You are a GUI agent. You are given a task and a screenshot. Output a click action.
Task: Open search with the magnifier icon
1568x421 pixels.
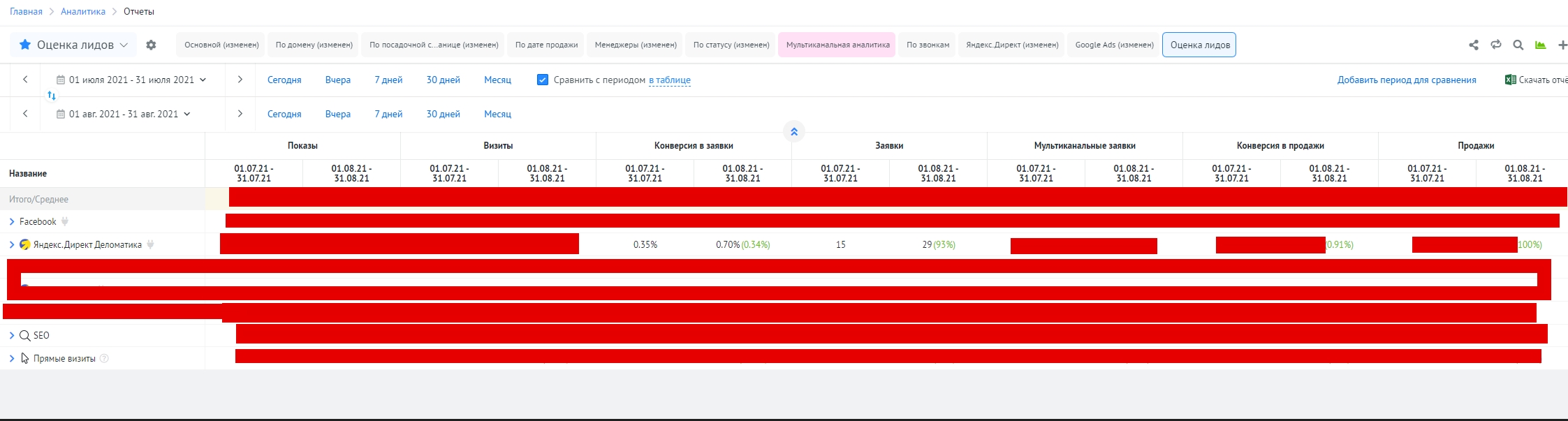tap(1518, 45)
